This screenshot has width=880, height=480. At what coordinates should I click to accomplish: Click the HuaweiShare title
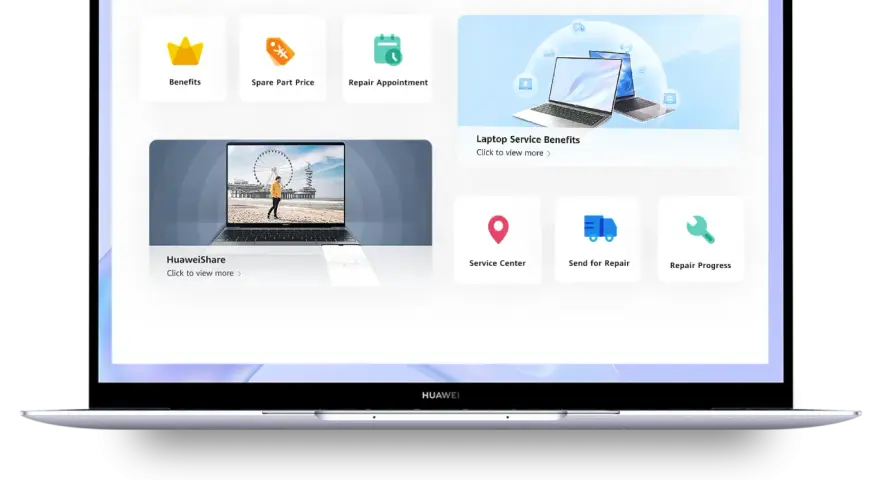(196, 259)
